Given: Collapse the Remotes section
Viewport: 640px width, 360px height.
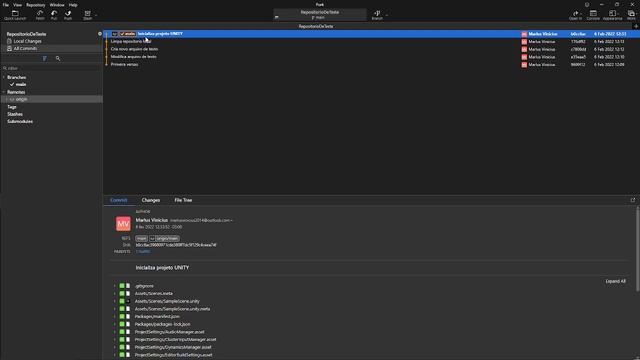Looking at the screenshot, I should click(x=4, y=92).
